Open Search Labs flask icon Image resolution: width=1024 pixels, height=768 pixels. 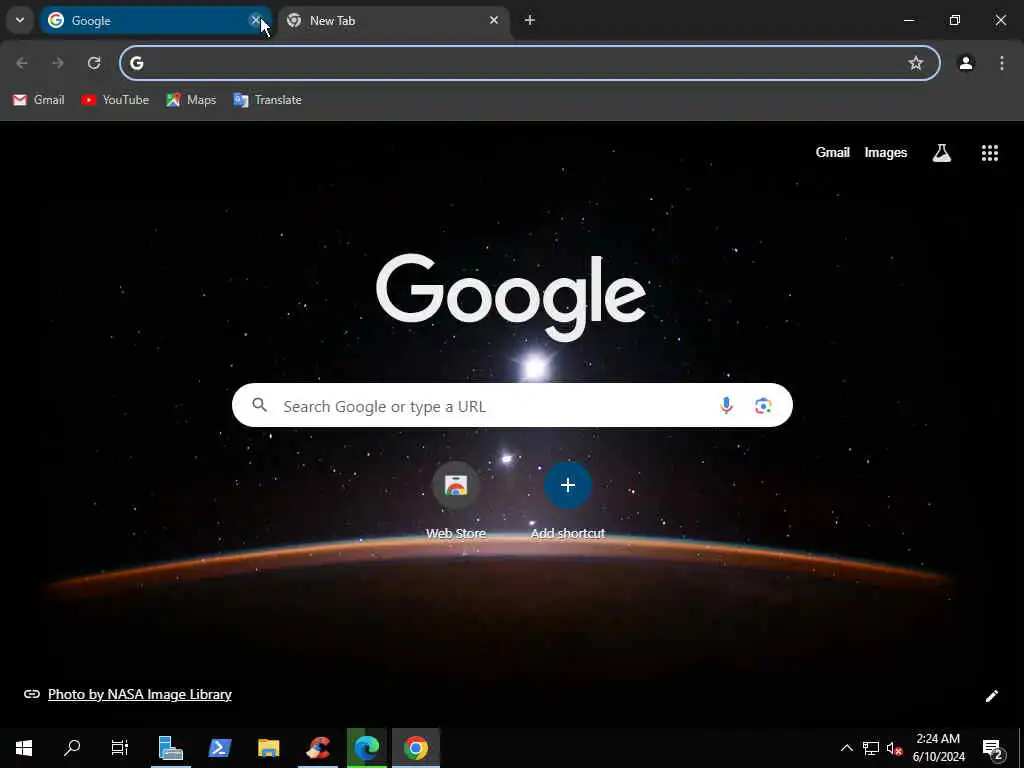tap(941, 153)
